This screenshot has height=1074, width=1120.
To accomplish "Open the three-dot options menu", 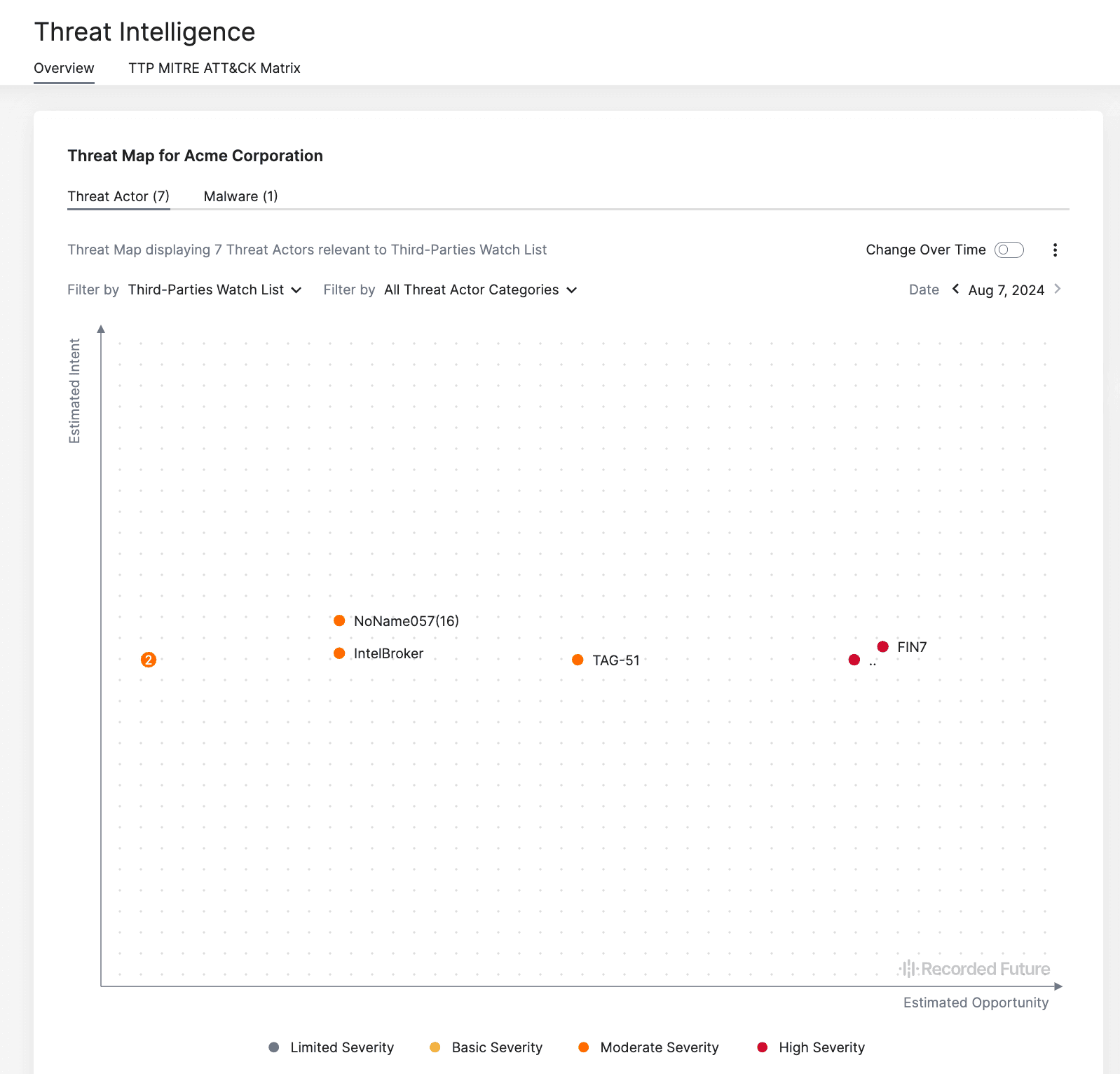I will [1055, 250].
